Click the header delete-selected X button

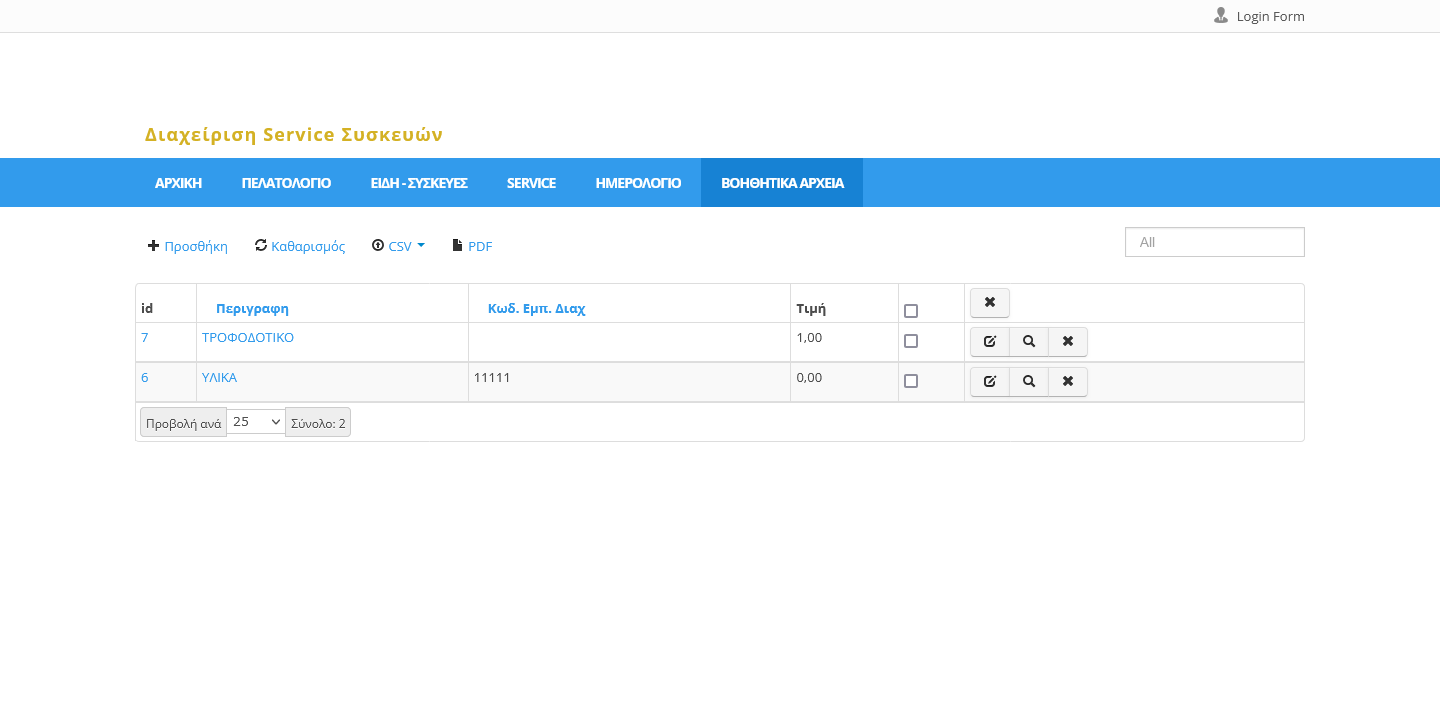pos(990,303)
